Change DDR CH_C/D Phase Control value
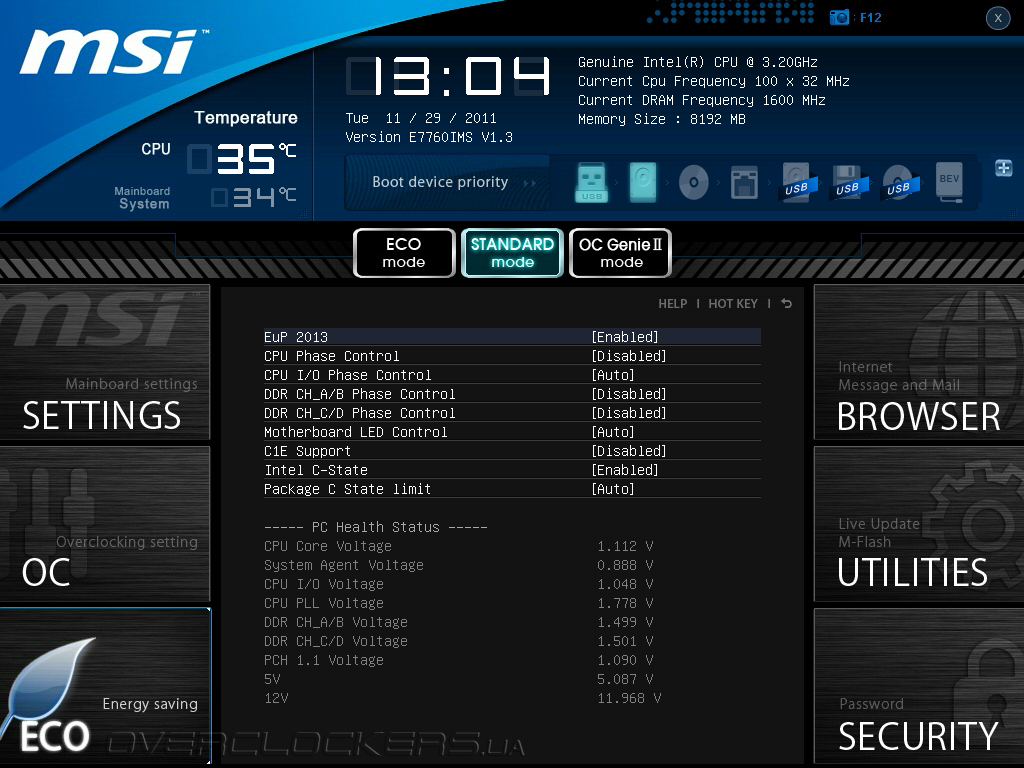The width and height of the screenshot is (1024, 768). point(629,413)
